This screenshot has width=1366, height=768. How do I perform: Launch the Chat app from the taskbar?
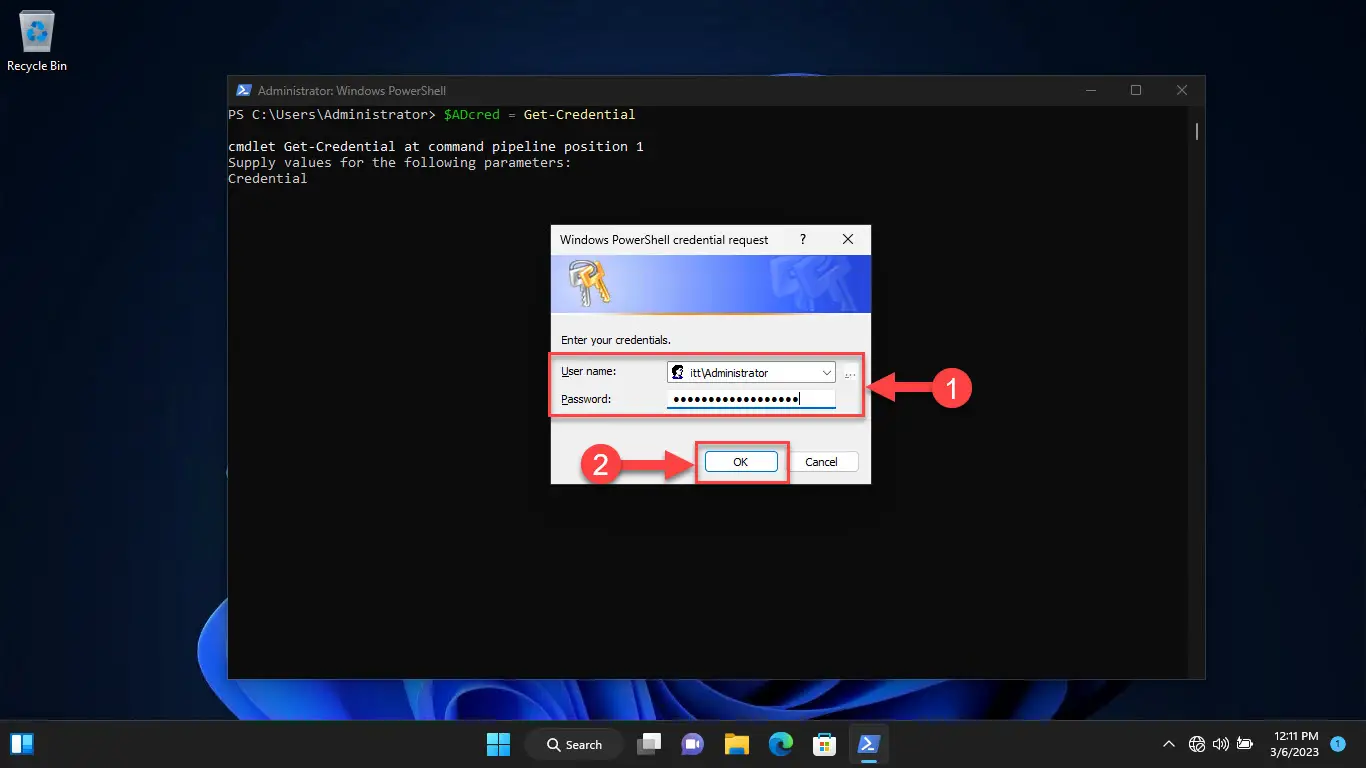click(x=692, y=744)
